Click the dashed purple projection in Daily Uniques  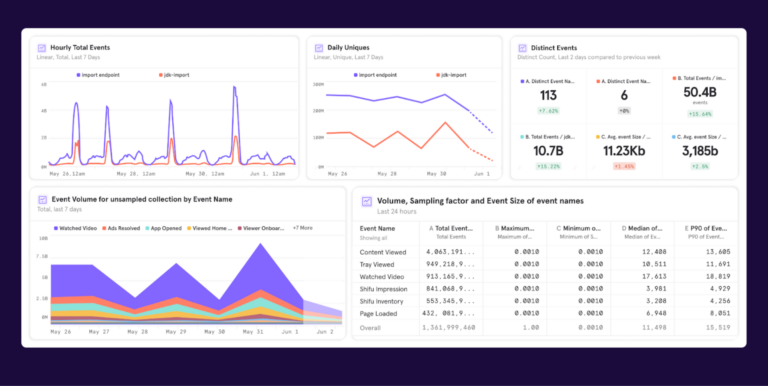pos(481,122)
